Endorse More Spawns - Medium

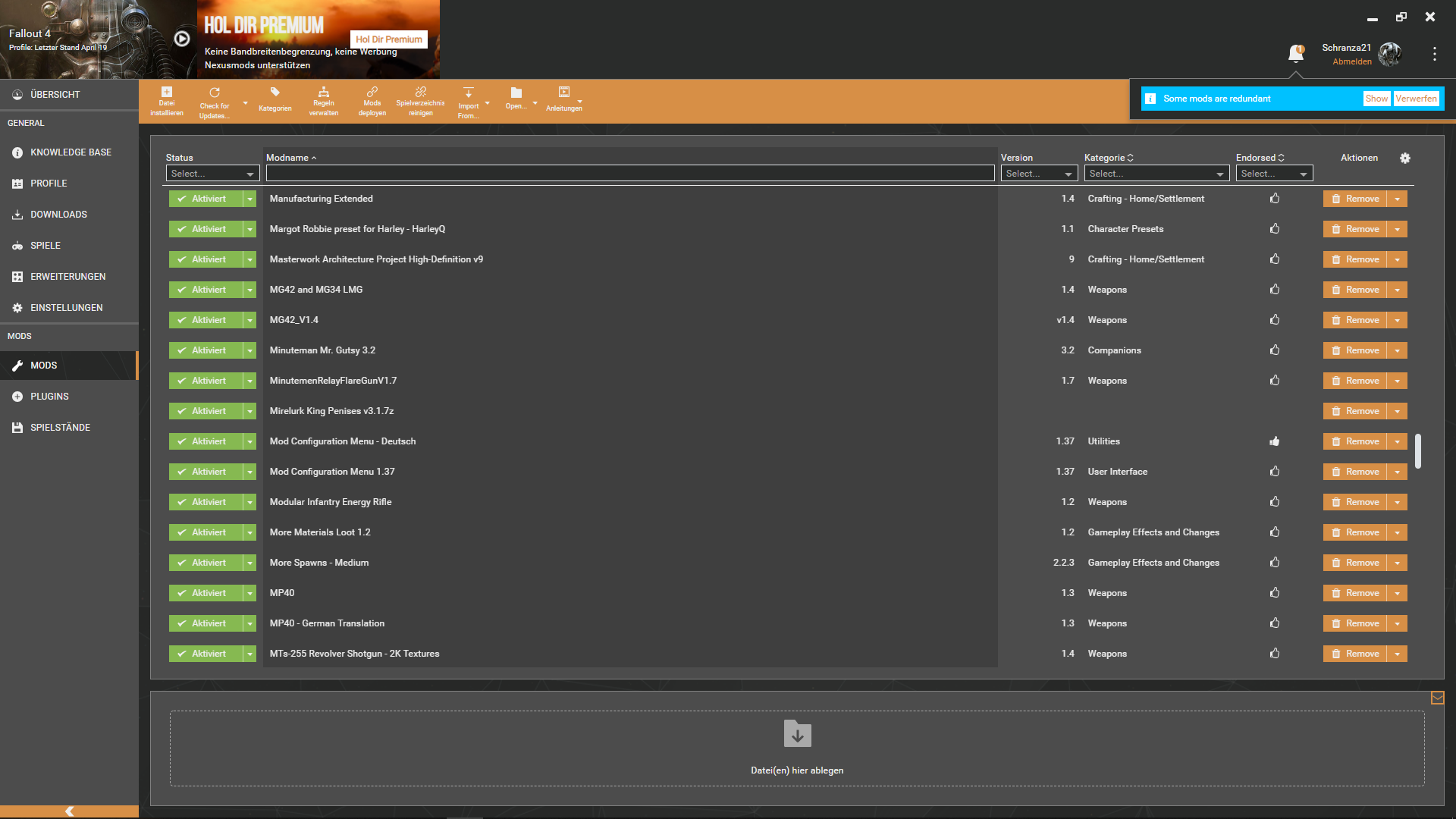pyautogui.click(x=1275, y=563)
